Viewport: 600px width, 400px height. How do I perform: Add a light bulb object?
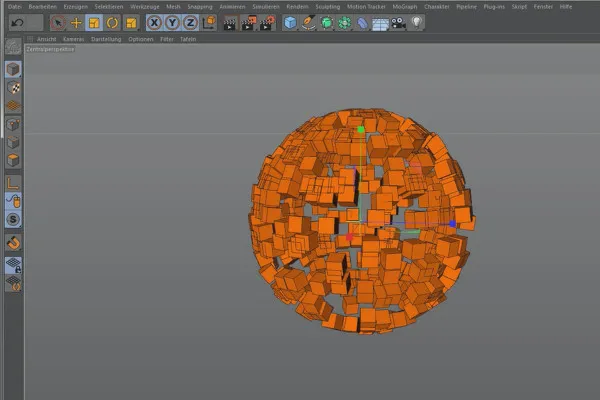click(x=417, y=23)
